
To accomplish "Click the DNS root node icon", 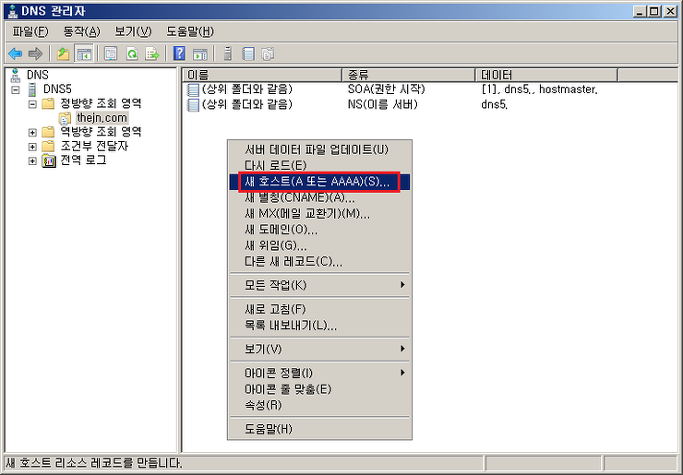I will coord(16,75).
